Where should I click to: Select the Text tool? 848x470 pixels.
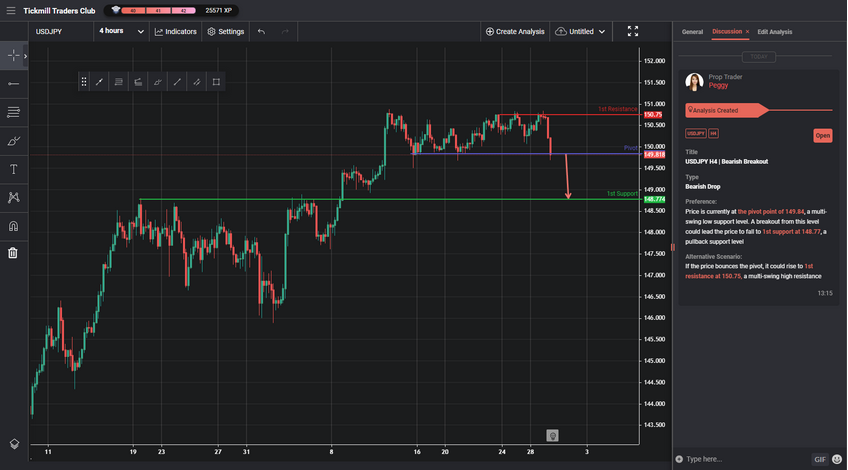[x=14, y=169]
